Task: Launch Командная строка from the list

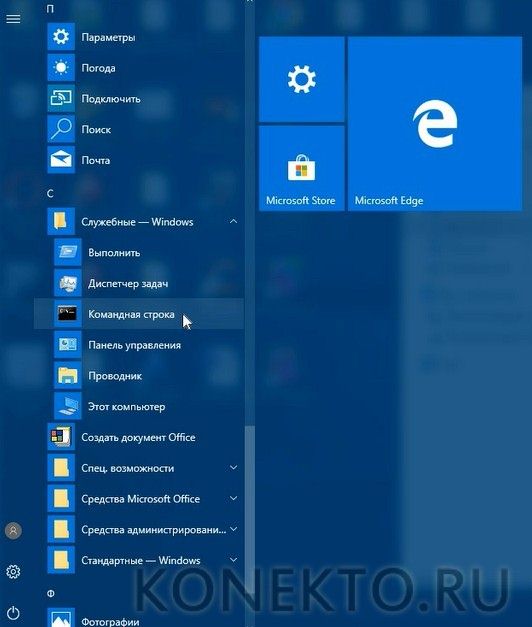Action: [x=139, y=314]
